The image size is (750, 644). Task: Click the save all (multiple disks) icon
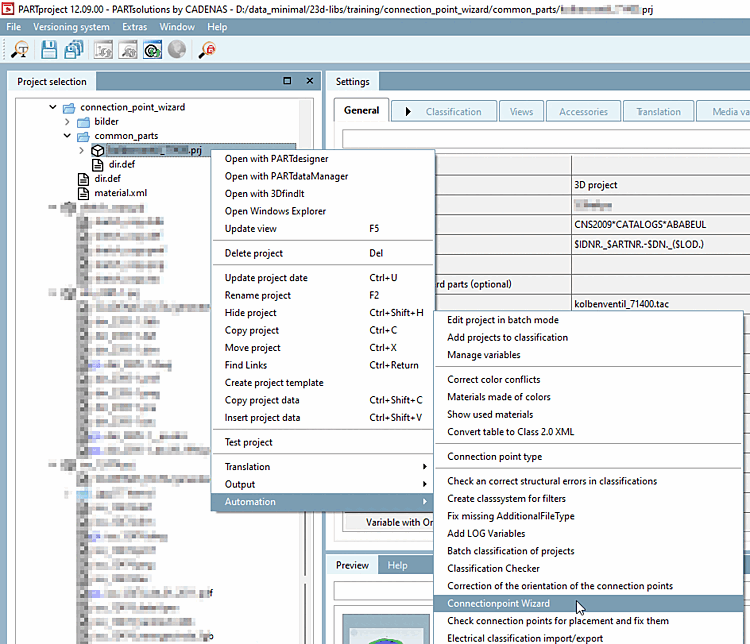click(73, 49)
